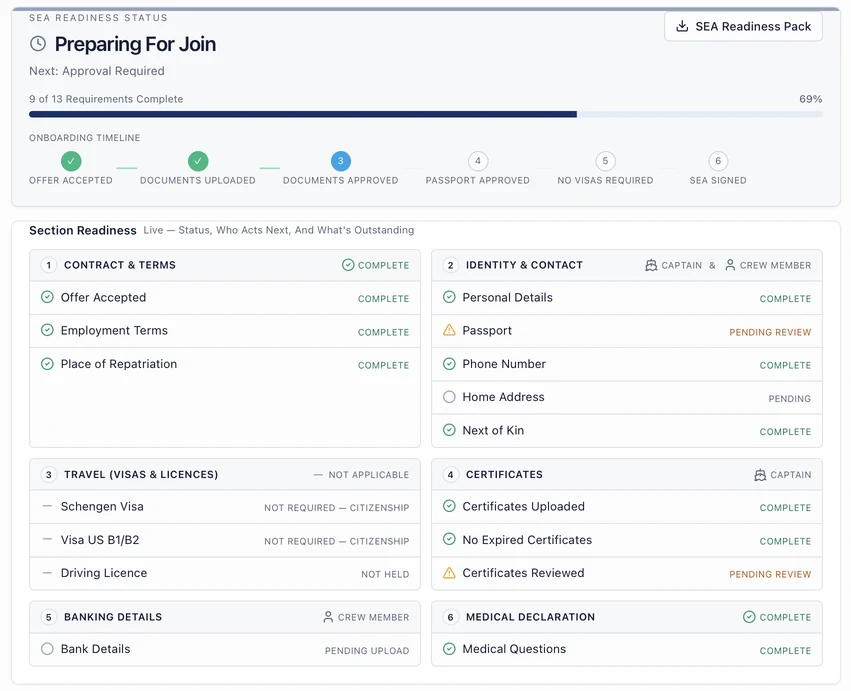Open the Banking Details section header
This screenshot has height=691, width=851.
point(225,617)
